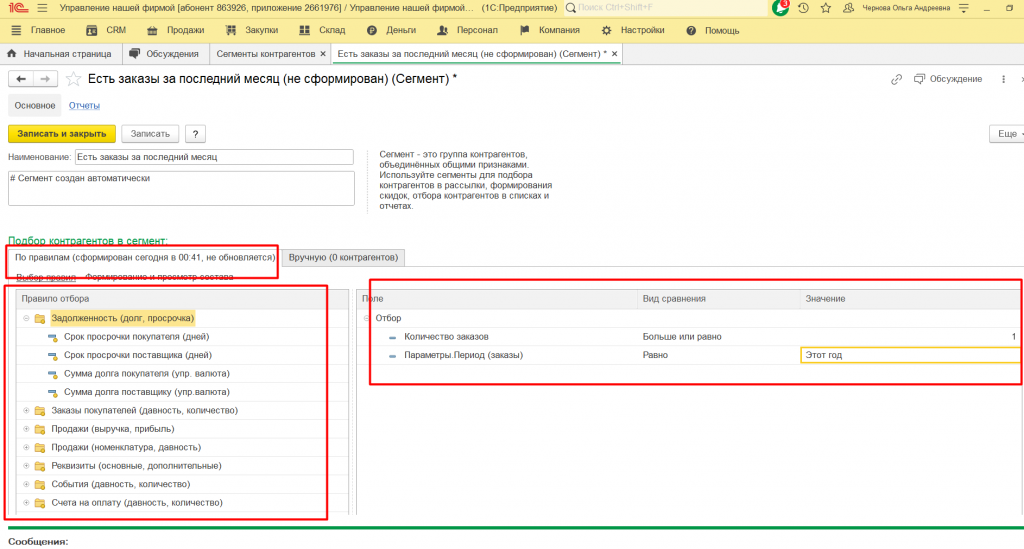Viewport: 1024px width, 549px height.
Task: Click the Больше или равно comparison cell
Action: tap(718, 337)
